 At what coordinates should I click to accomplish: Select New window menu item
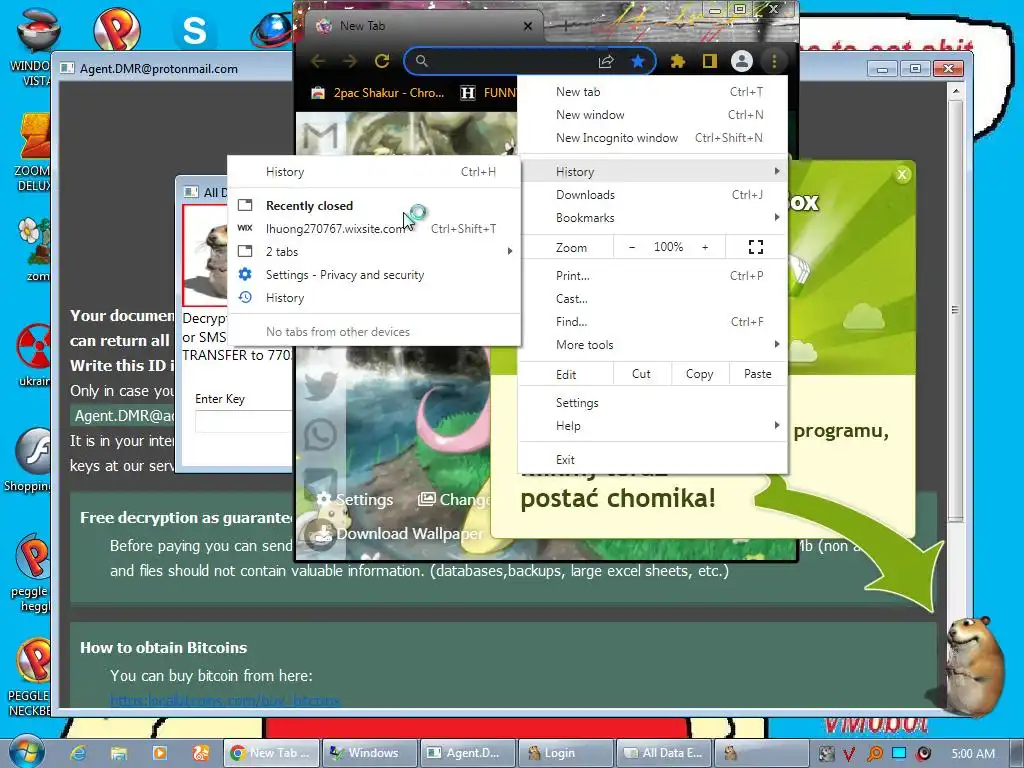click(653, 115)
